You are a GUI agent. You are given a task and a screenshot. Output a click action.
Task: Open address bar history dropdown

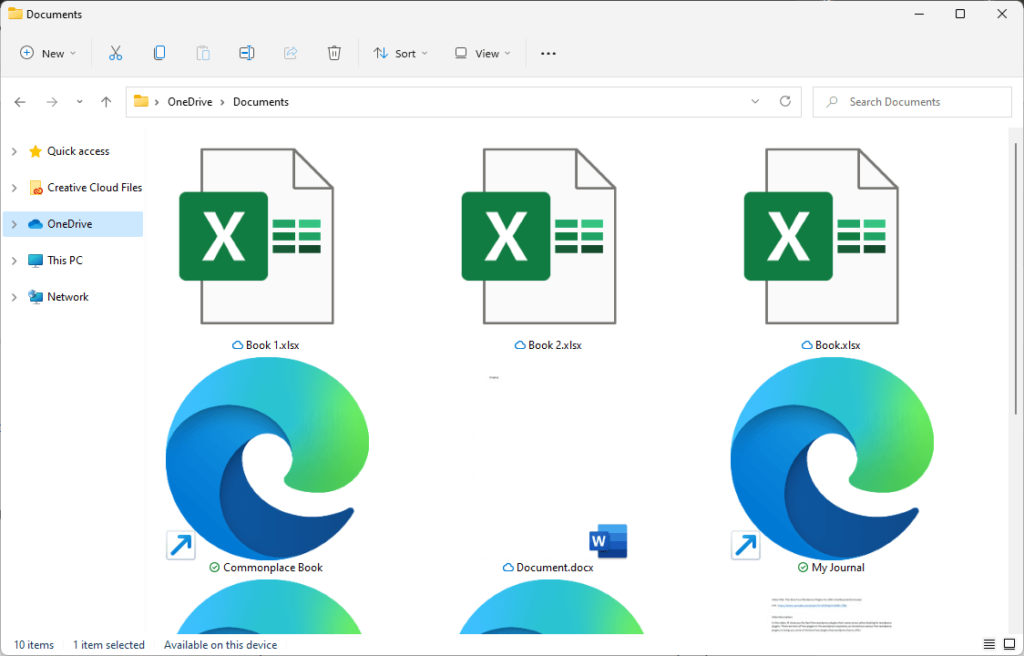(x=755, y=101)
